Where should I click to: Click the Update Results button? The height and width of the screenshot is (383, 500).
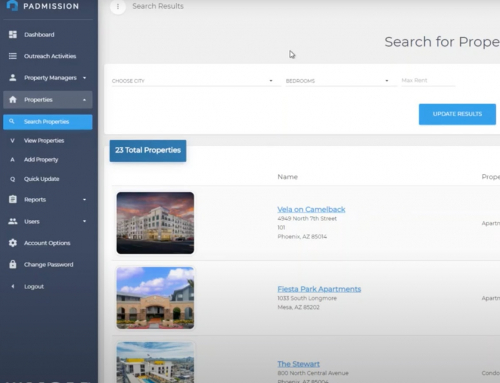pos(457,114)
